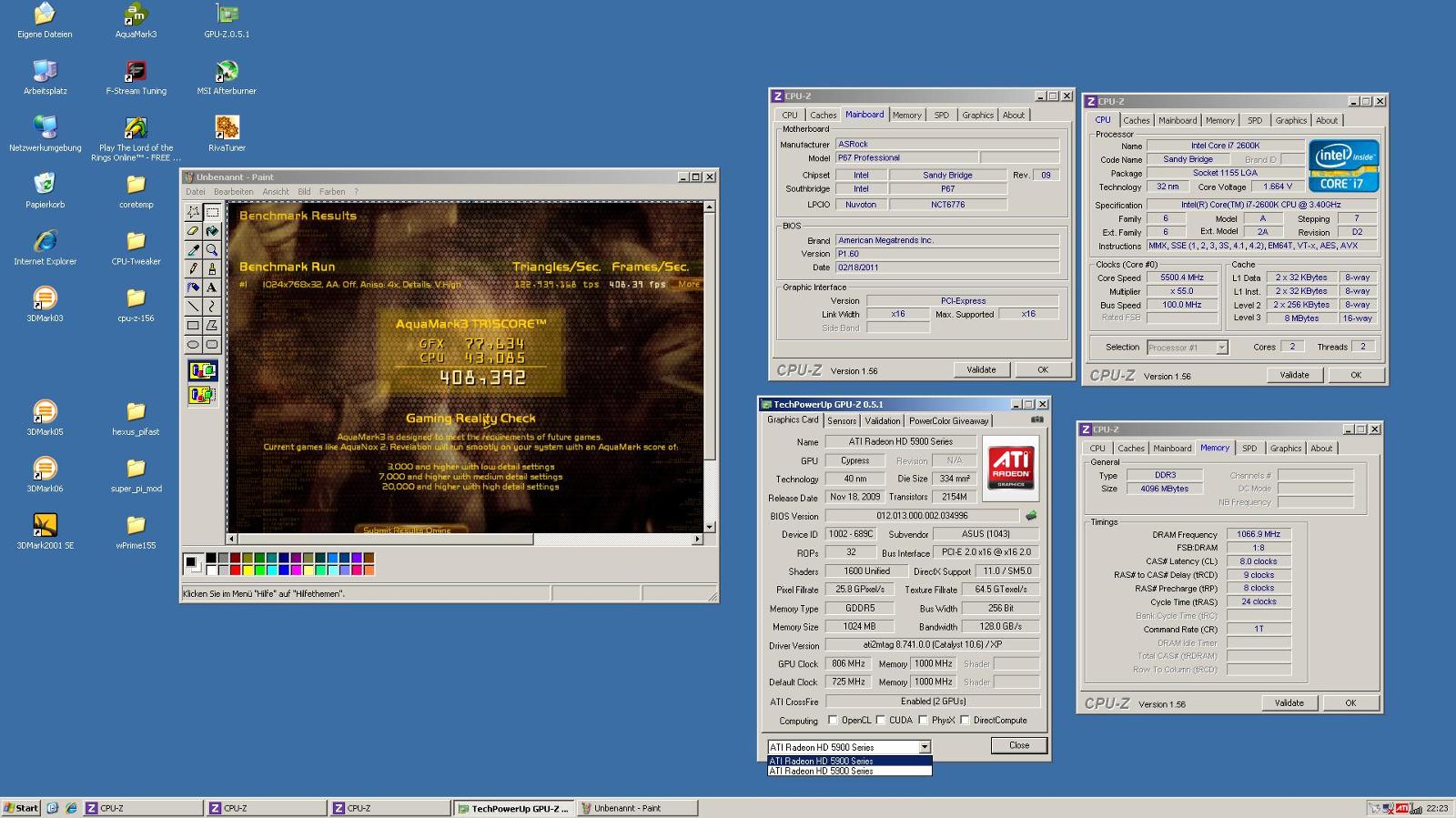Viewport: 1456px width, 818px height.
Task: Switch to TechPowerUp GPU-Z taskbar button
Action: (513, 808)
